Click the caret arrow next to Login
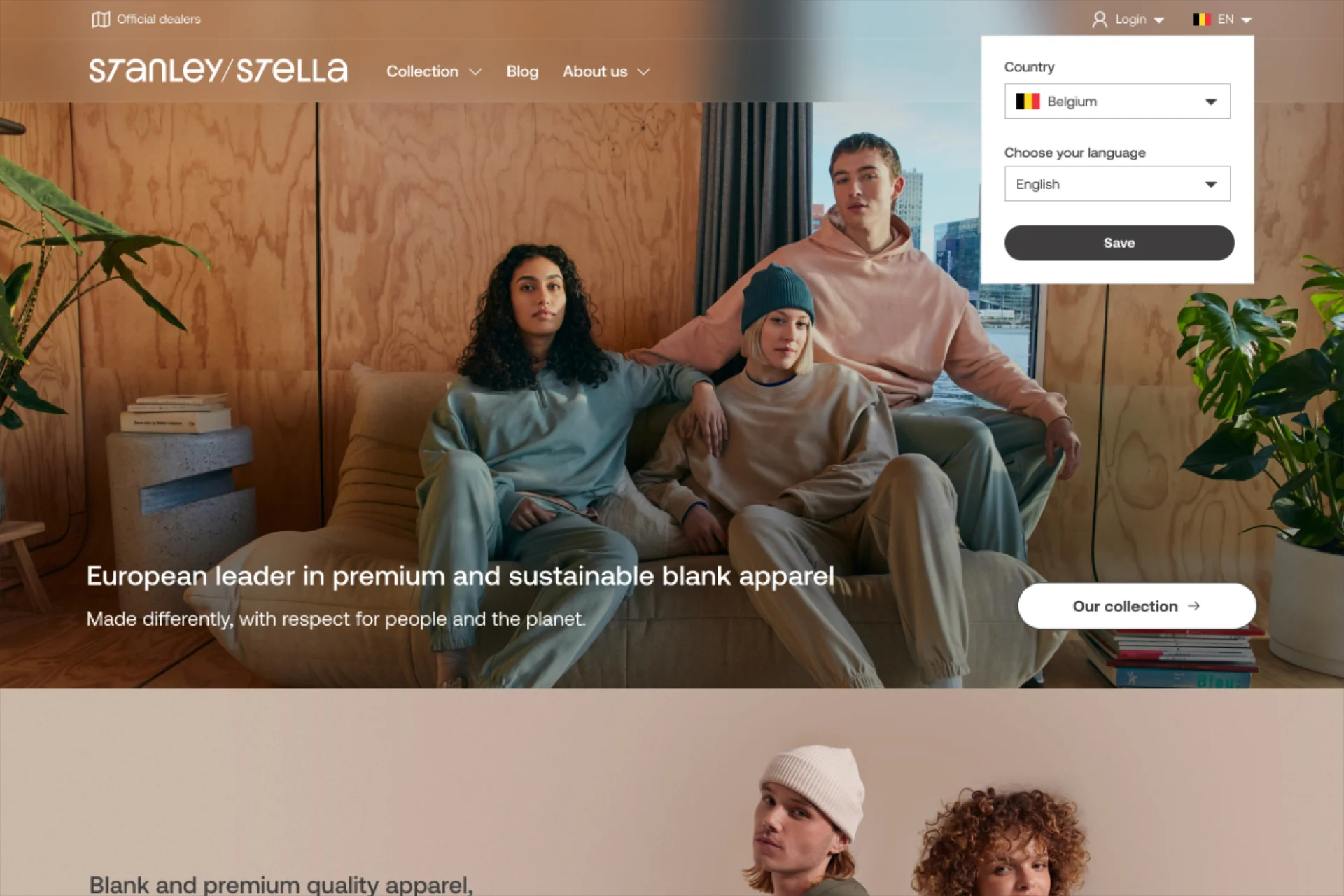The image size is (1344, 896). pos(1158,20)
